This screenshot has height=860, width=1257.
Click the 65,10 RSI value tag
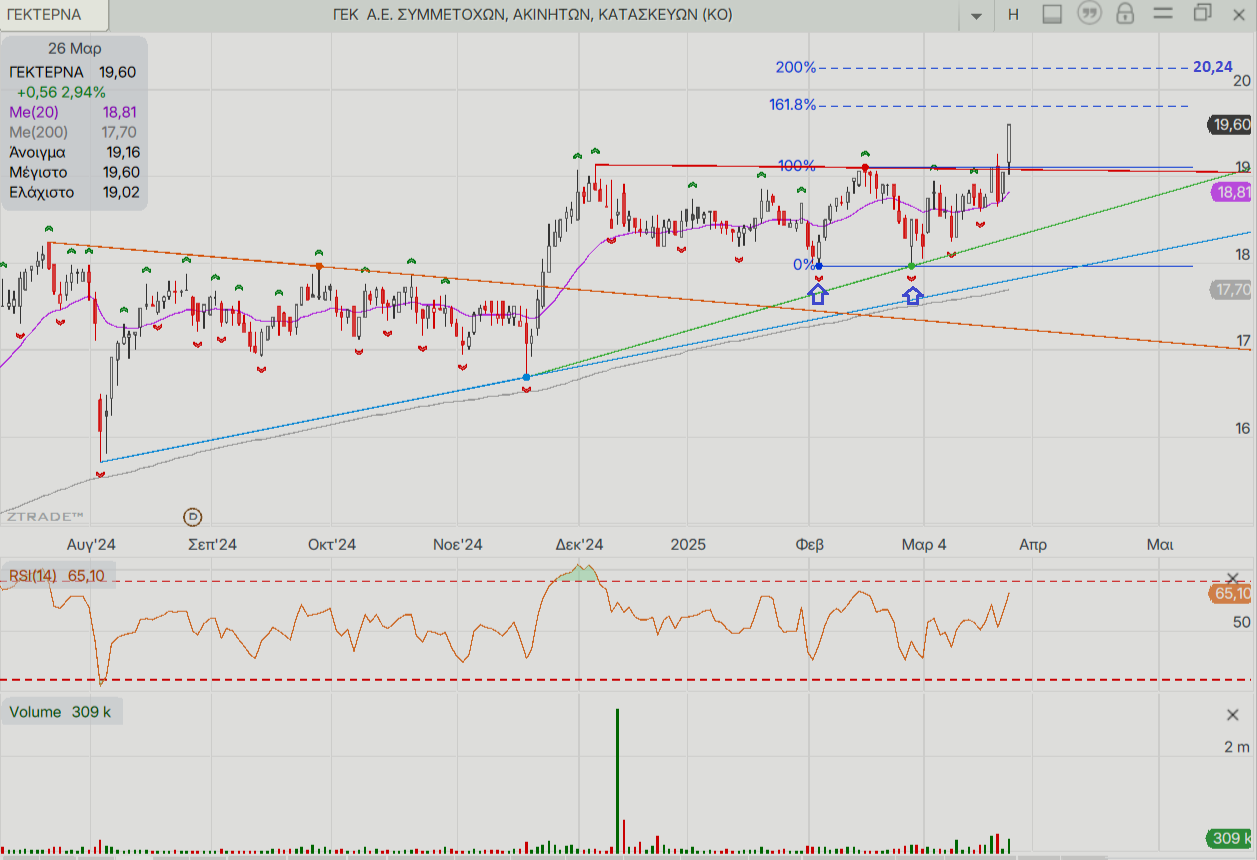pos(1231,594)
